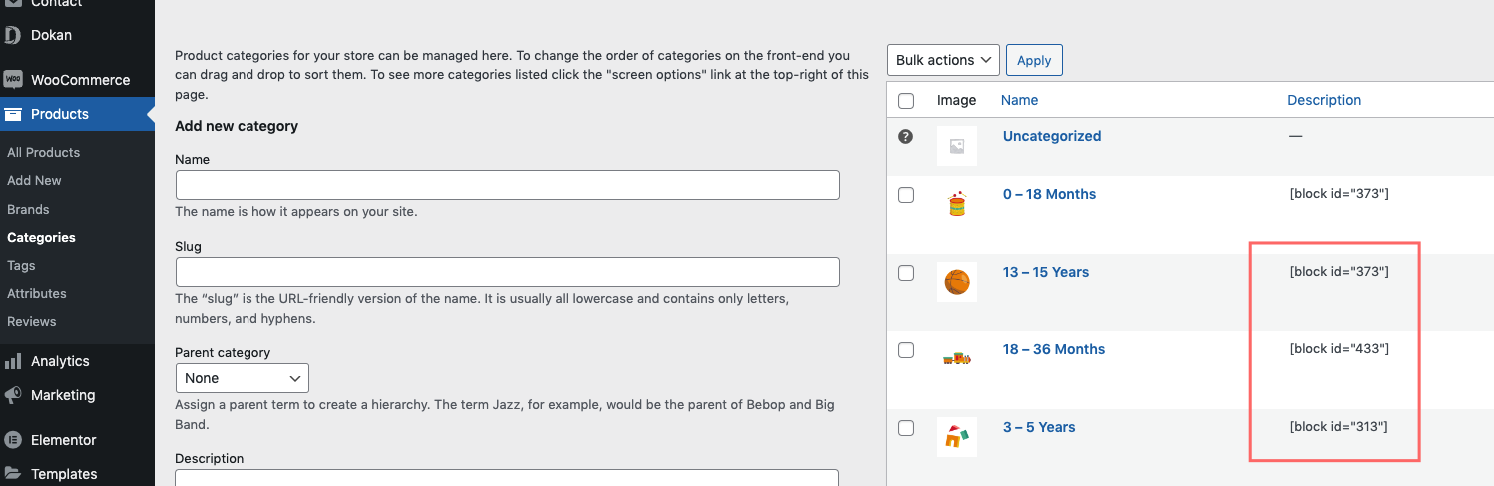
Task: Click the Elementor sidebar icon
Action: [x=13, y=440]
